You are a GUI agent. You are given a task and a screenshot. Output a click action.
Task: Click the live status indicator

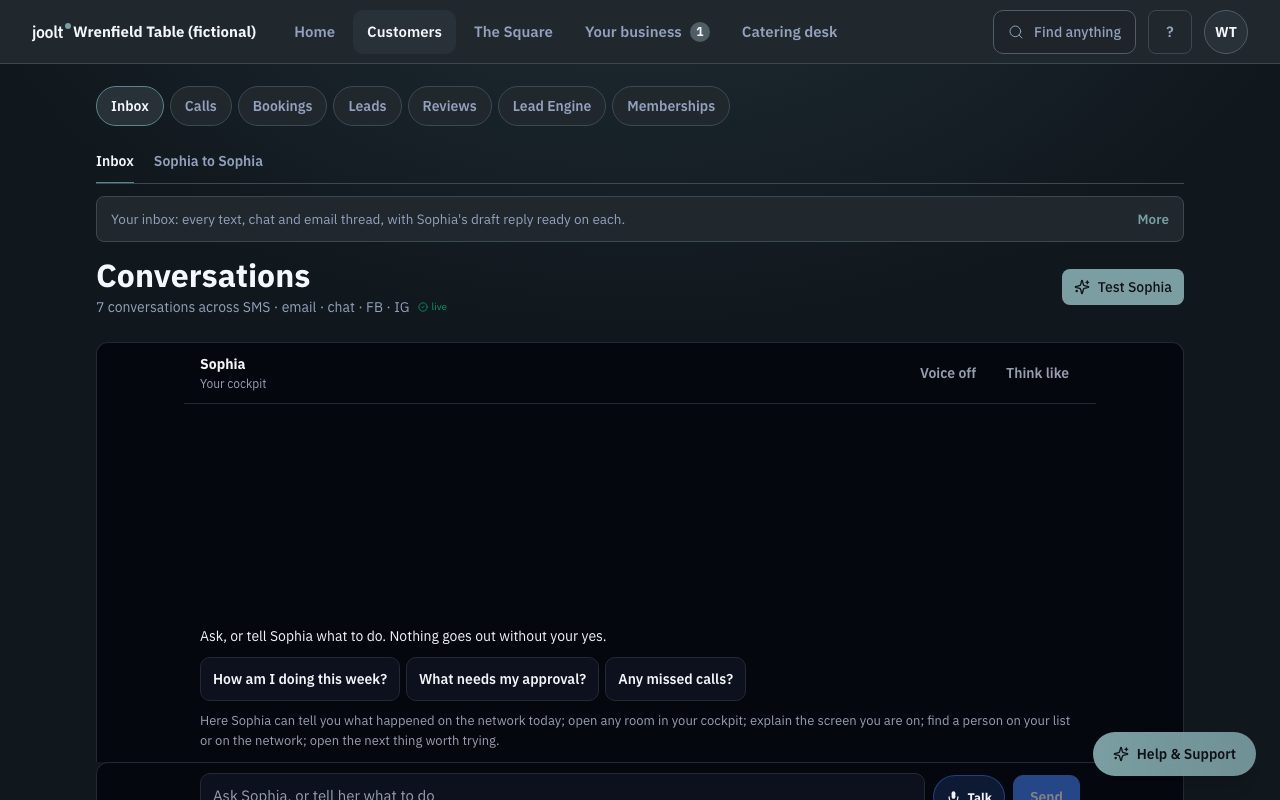pos(432,307)
